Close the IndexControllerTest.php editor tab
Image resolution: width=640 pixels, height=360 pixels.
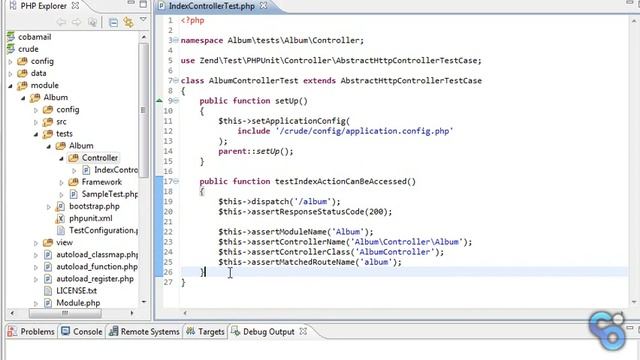point(264,6)
